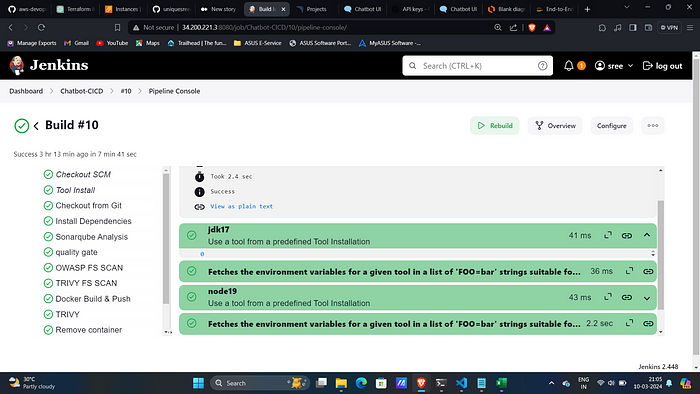Click the Configure button
Screen dimensions: 700x394
point(612,126)
